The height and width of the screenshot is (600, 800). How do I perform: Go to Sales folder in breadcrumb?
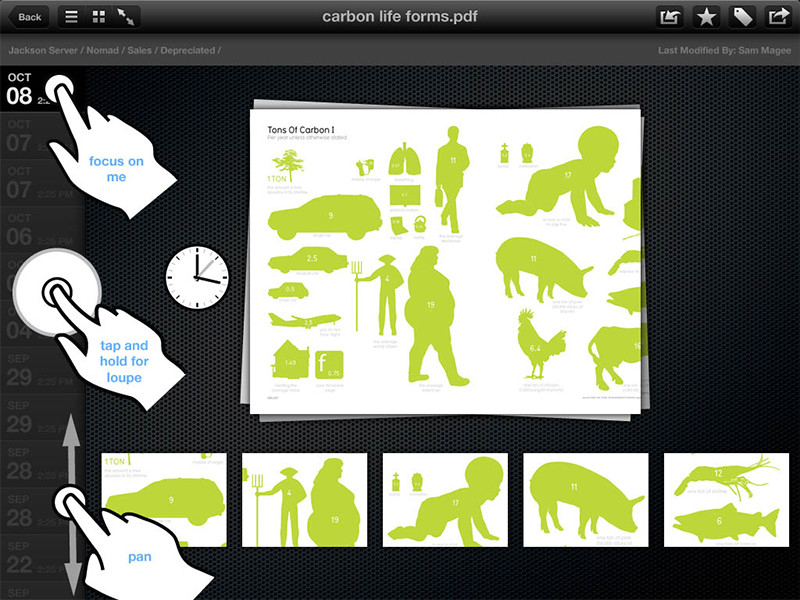pyautogui.click(x=142, y=50)
